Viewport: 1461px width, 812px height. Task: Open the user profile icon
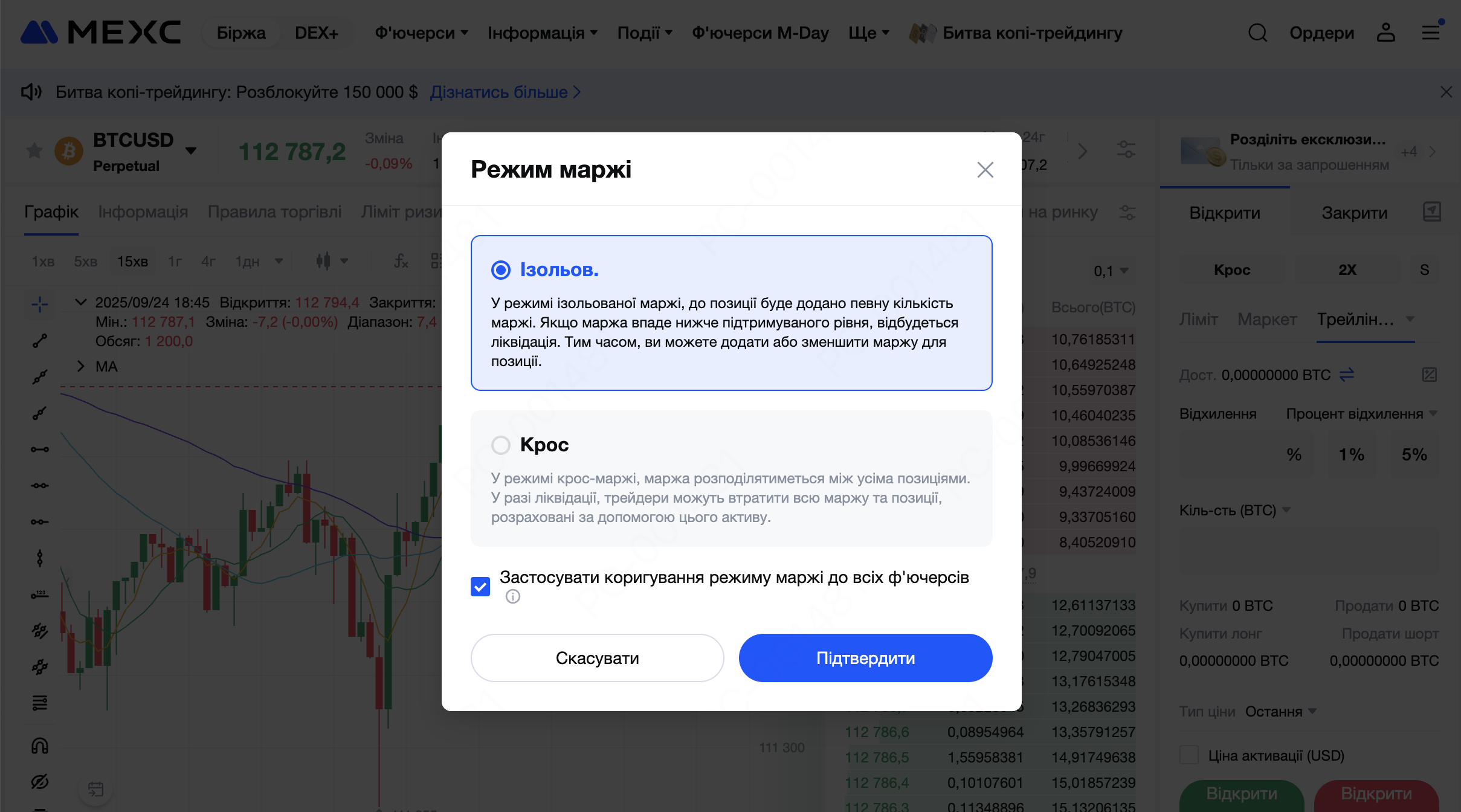(x=1385, y=33)
